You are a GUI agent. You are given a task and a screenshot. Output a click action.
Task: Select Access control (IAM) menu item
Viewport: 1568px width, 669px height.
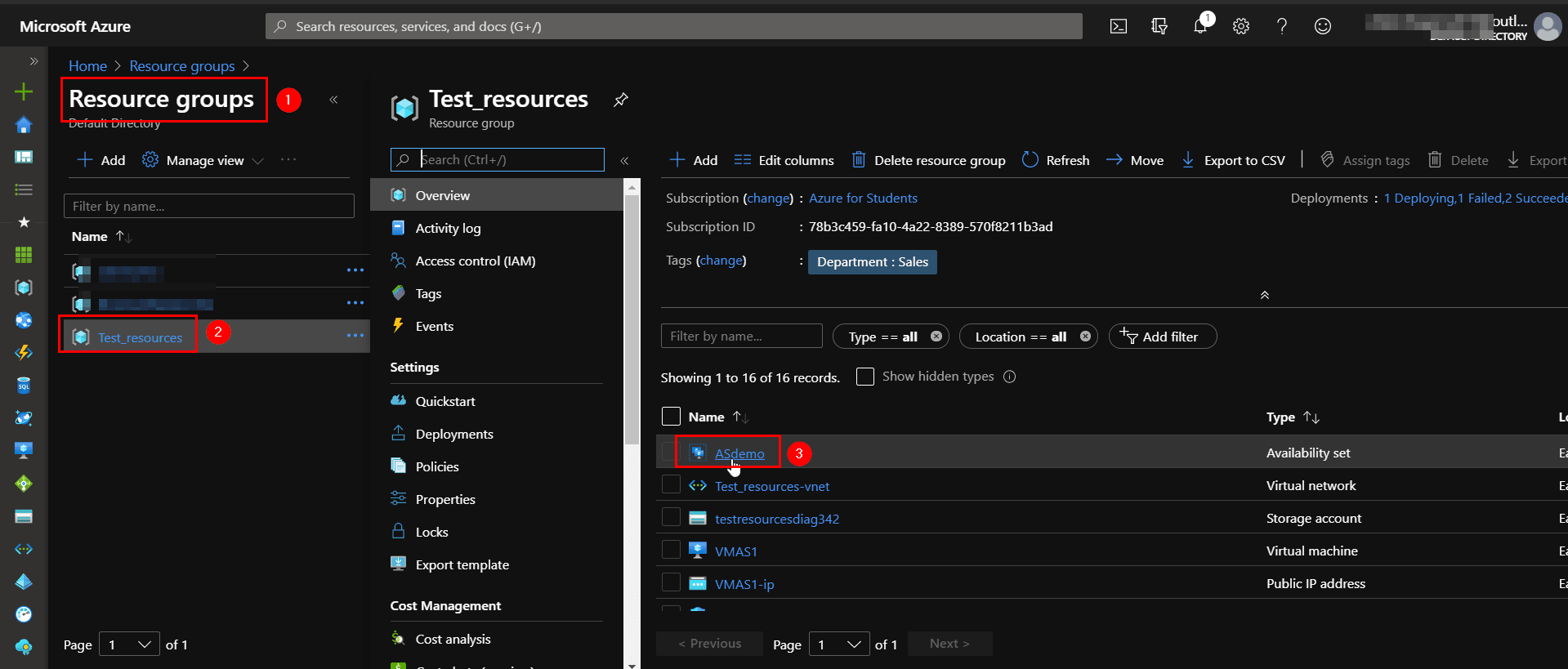(475, 261)
